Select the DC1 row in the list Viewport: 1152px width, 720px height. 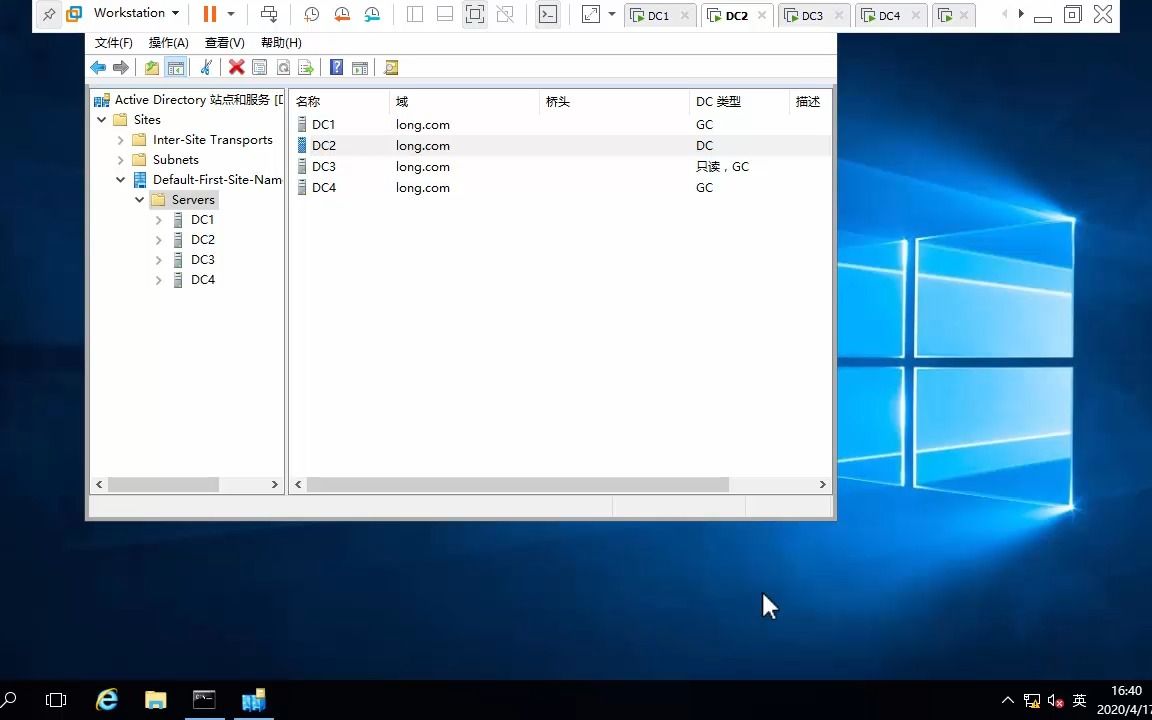tap(561, 124)
